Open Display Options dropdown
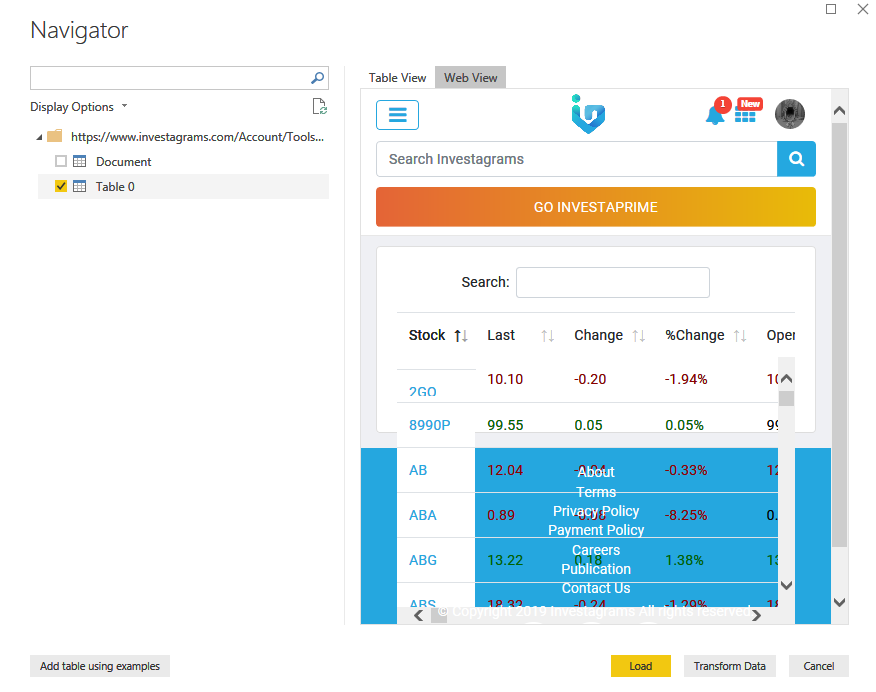The width and height of the screenshot is (876, 692). 79,107
